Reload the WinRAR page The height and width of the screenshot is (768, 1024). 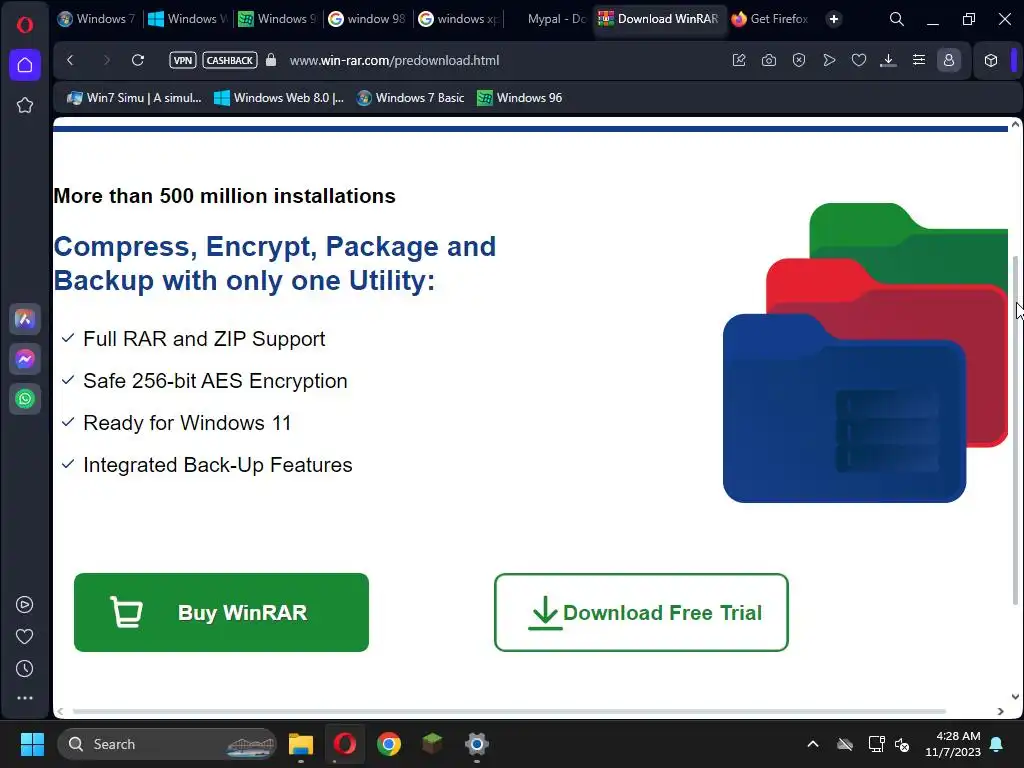pos(138,60)
